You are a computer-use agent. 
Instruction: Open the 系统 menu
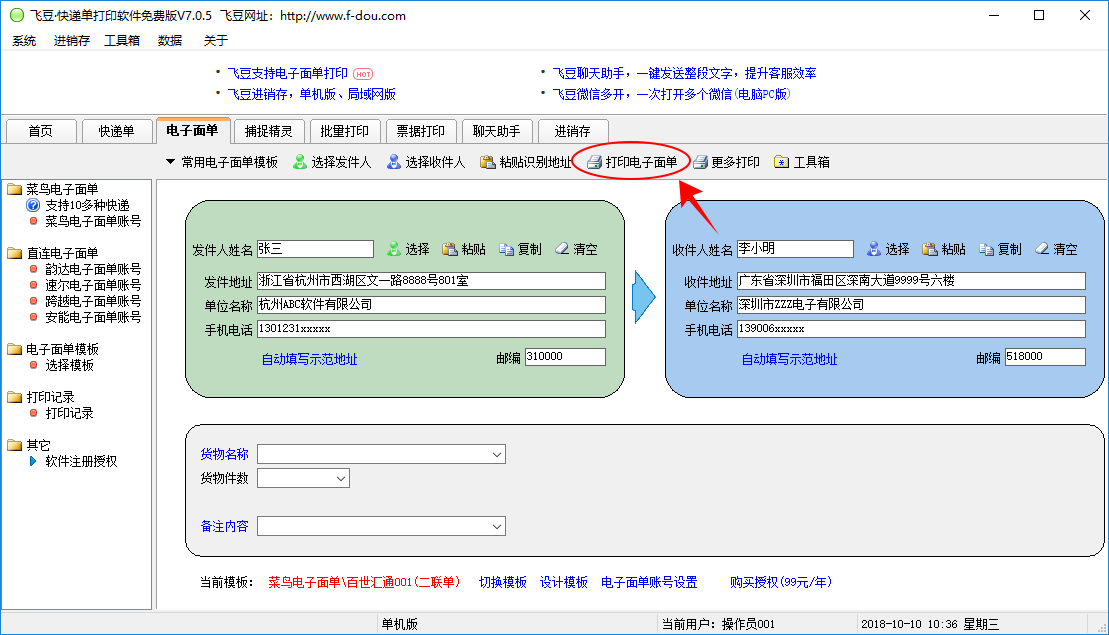point(24,41)
